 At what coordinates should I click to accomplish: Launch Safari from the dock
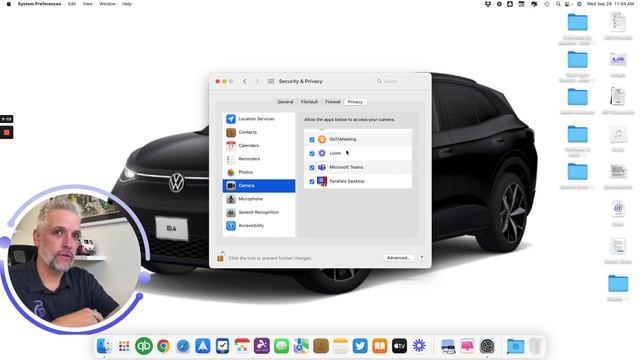[x=183, y=346]
